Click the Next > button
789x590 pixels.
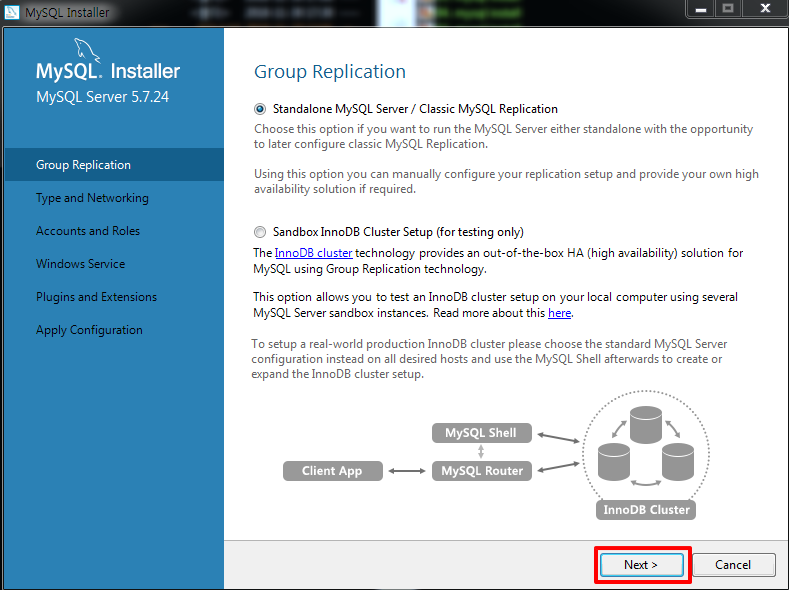point(642,565)
